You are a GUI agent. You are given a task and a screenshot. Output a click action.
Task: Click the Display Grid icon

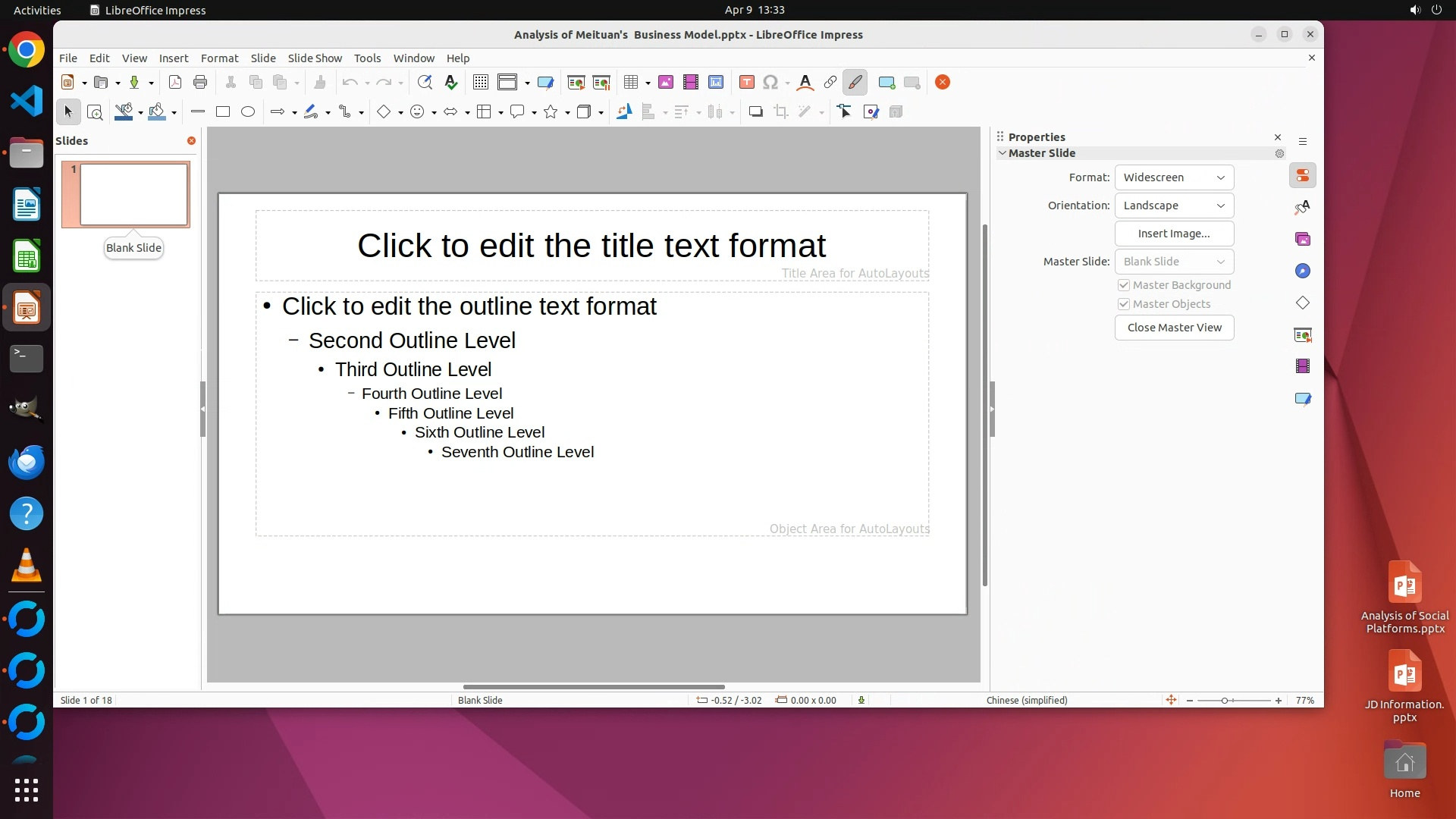(x=481, y=83)
